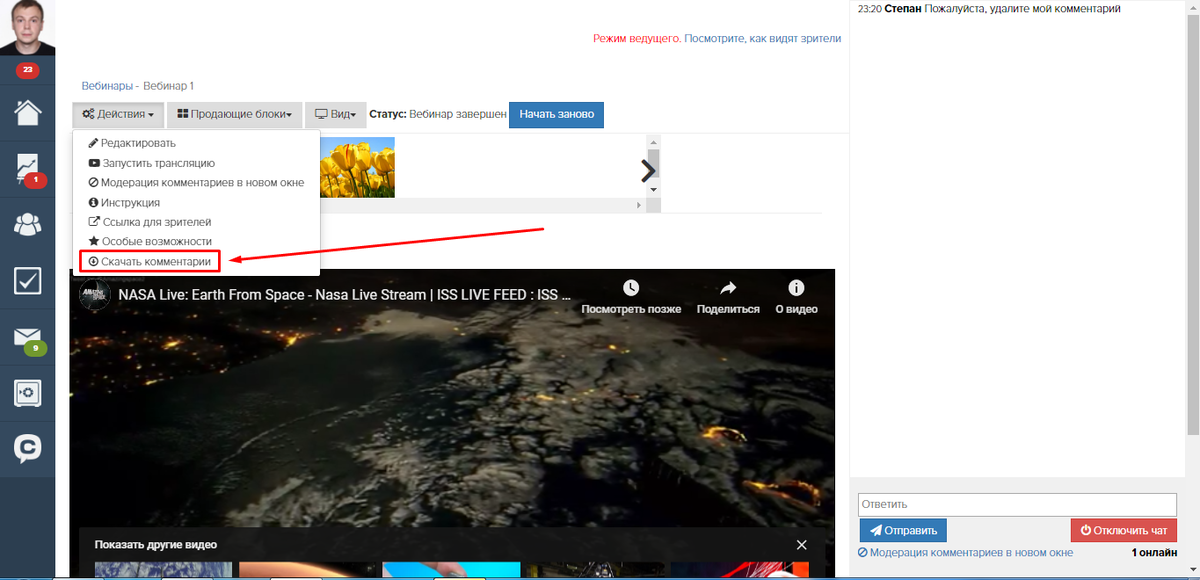Click 'Вебинар 1' breadcrumb text

click(168, 87)
